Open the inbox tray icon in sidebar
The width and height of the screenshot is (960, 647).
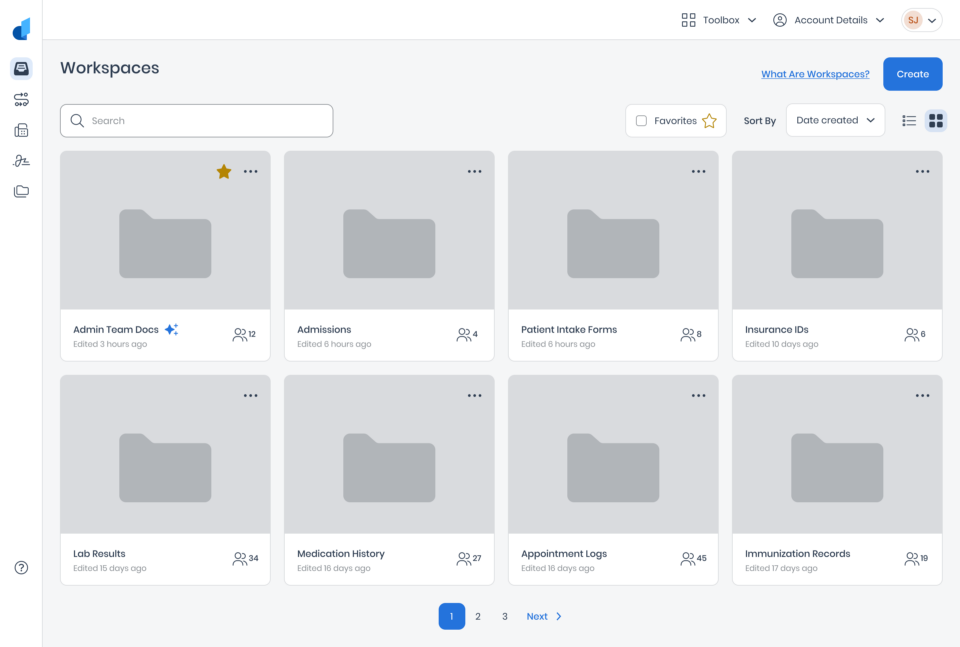21,69
